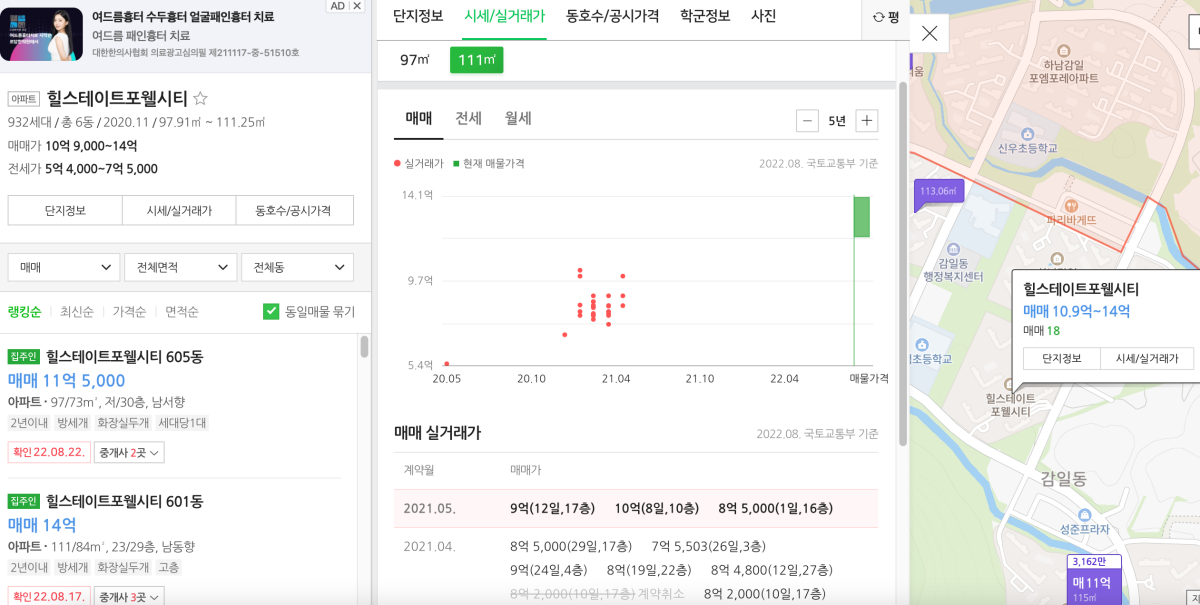Select the 111㎡ area option

(x=477, y=60)
